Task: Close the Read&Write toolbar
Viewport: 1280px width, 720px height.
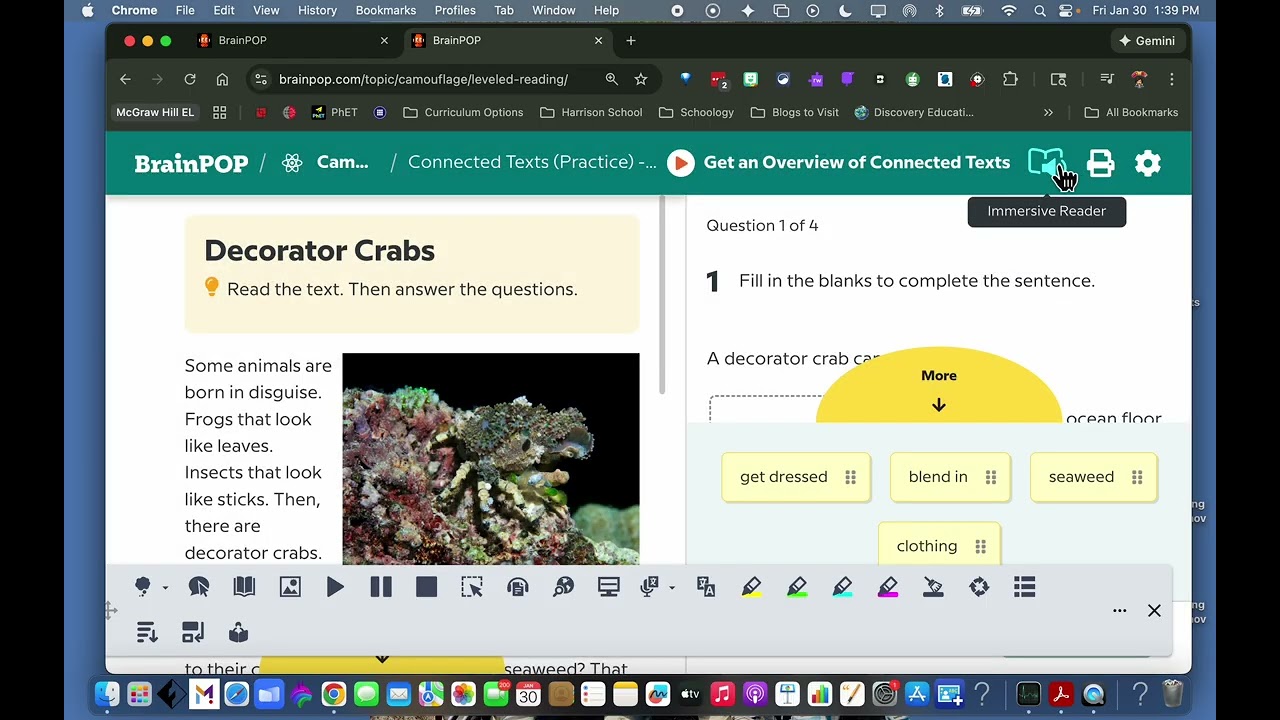Action: click(x=1154, y=610)
